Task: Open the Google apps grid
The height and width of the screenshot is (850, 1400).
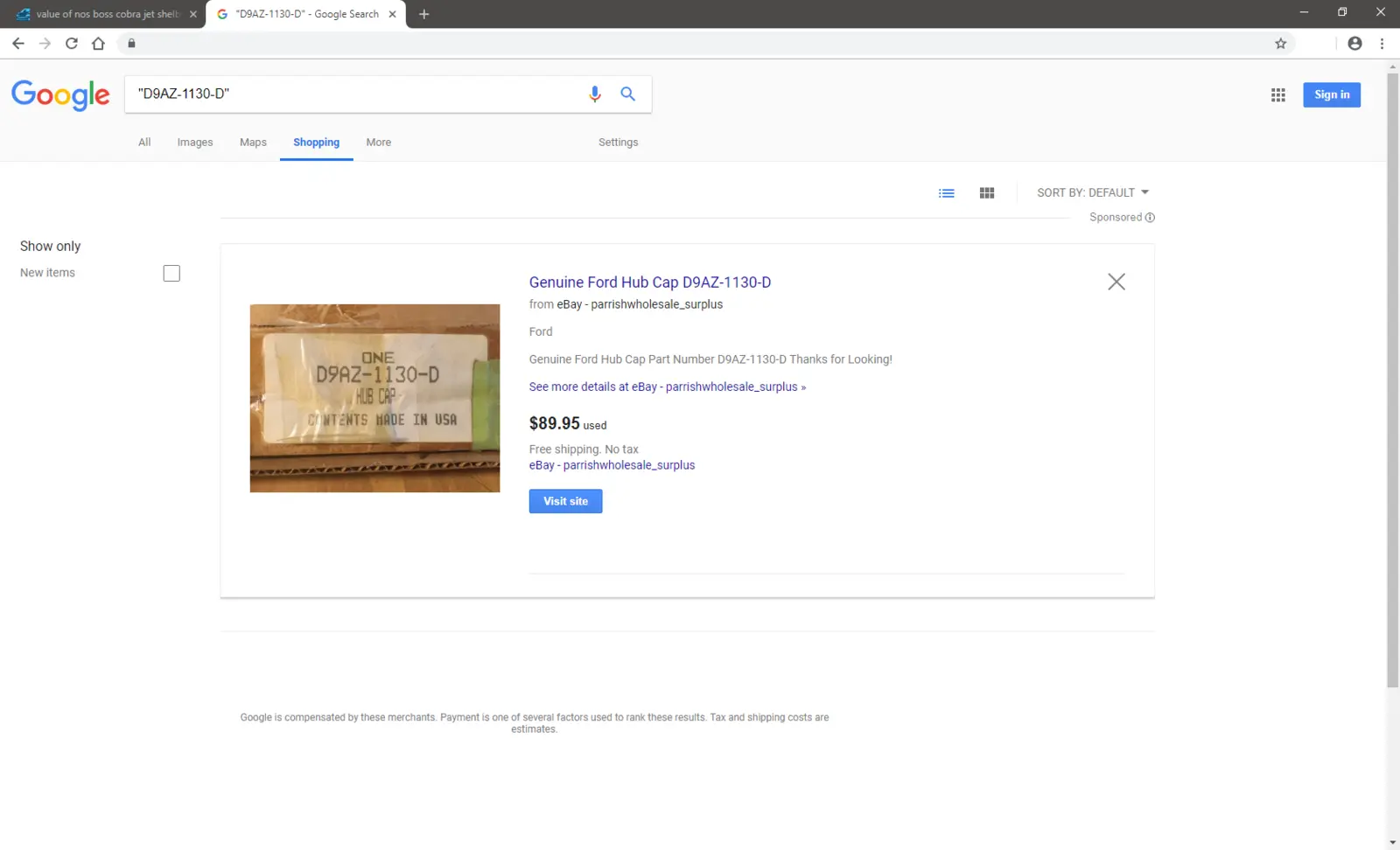Action: [x=1278, y=95]
